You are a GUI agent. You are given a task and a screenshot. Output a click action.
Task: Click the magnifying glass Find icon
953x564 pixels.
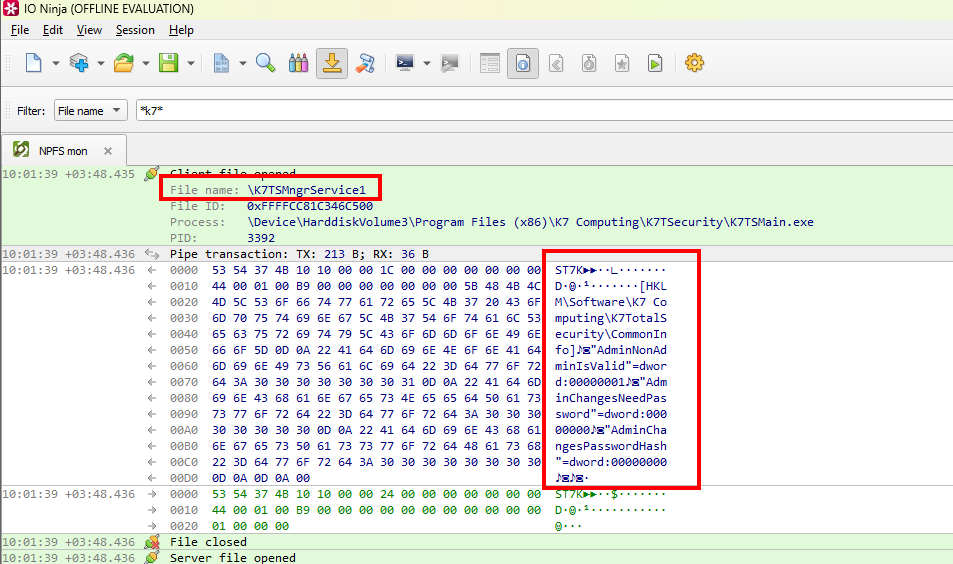(x=265, y=63)
